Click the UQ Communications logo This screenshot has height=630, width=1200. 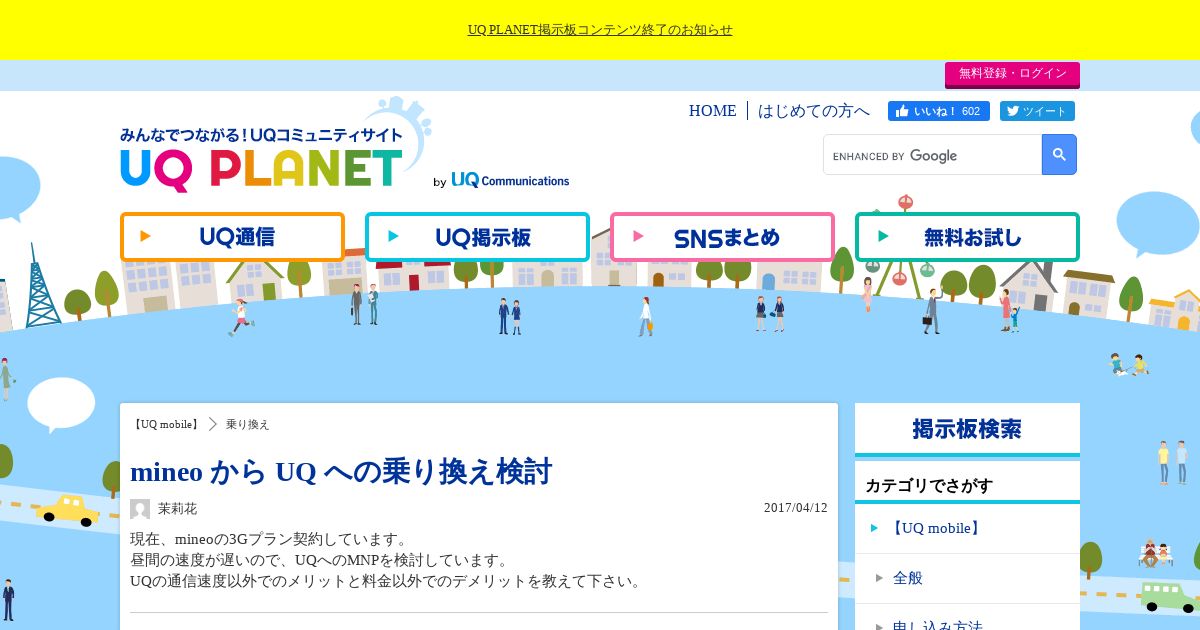click(510, 180)
